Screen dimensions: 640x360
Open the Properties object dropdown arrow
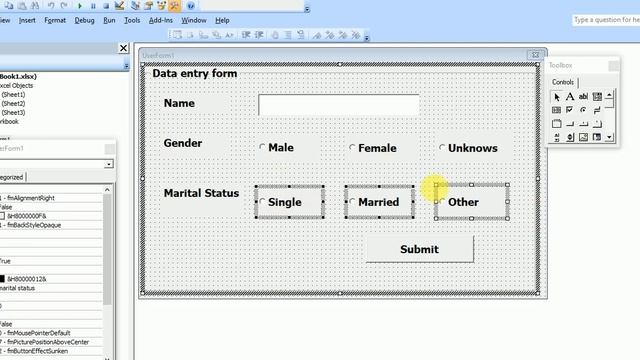point(109,164)
